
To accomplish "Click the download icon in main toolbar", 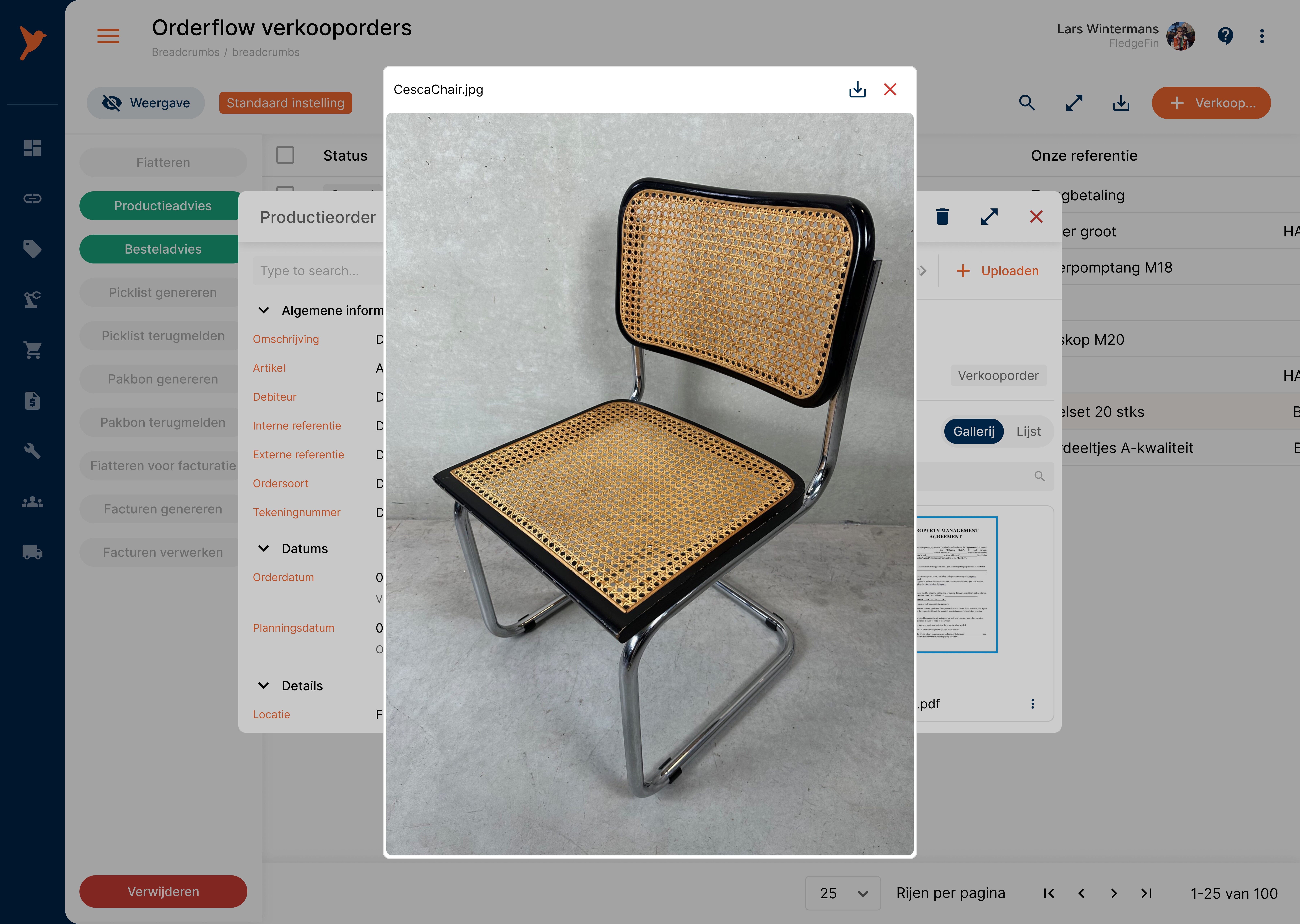I will [1121, 103].
